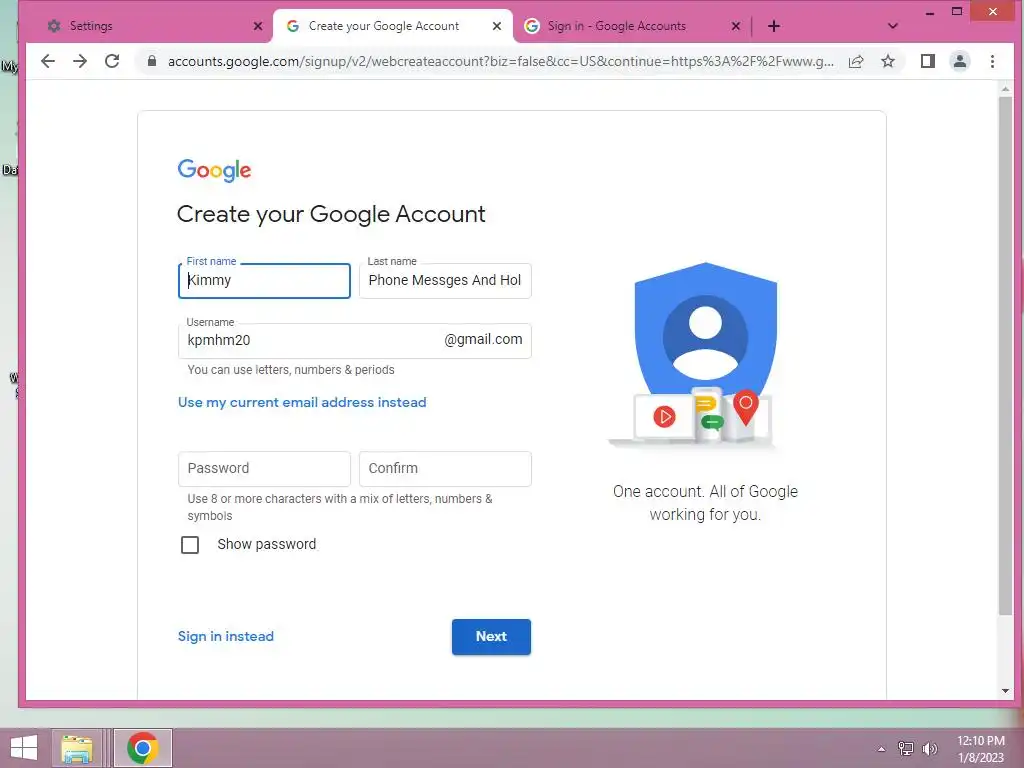Open Chrome three-dot menu
The height and width of the screenshot is (768, 1024).
click(992, 61)
